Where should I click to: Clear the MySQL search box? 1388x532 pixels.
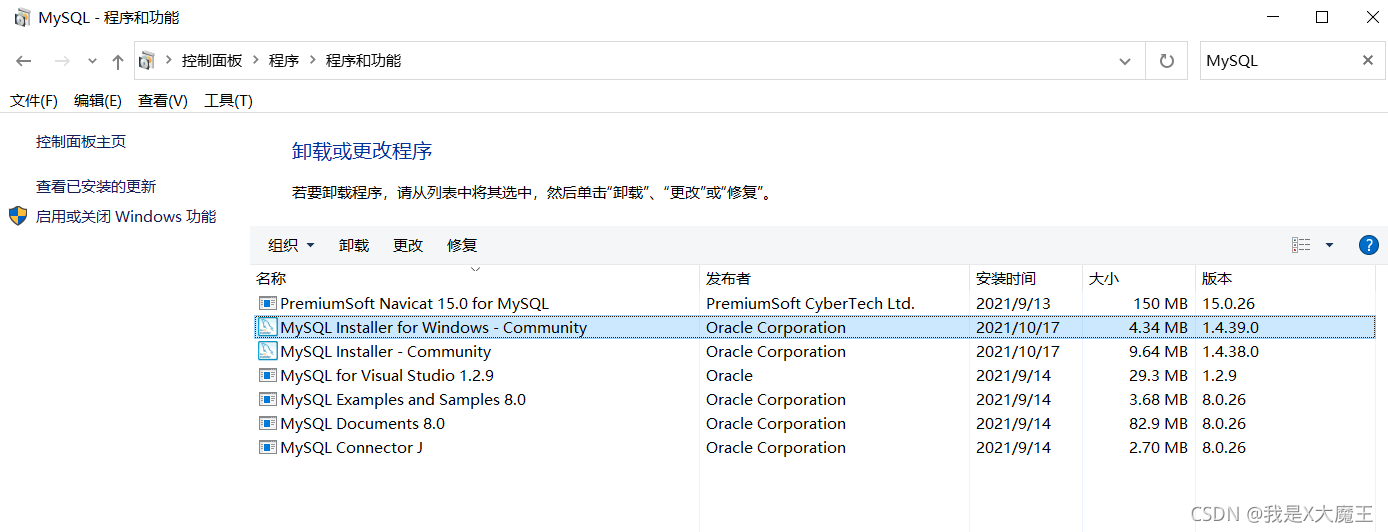tap(1368, 61)
